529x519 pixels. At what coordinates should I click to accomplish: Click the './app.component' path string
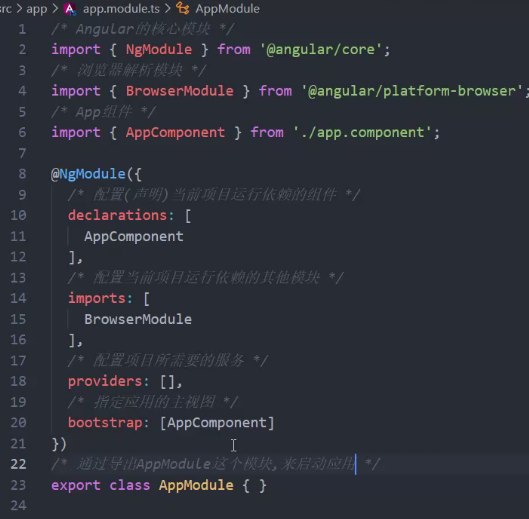coord(362,133)
